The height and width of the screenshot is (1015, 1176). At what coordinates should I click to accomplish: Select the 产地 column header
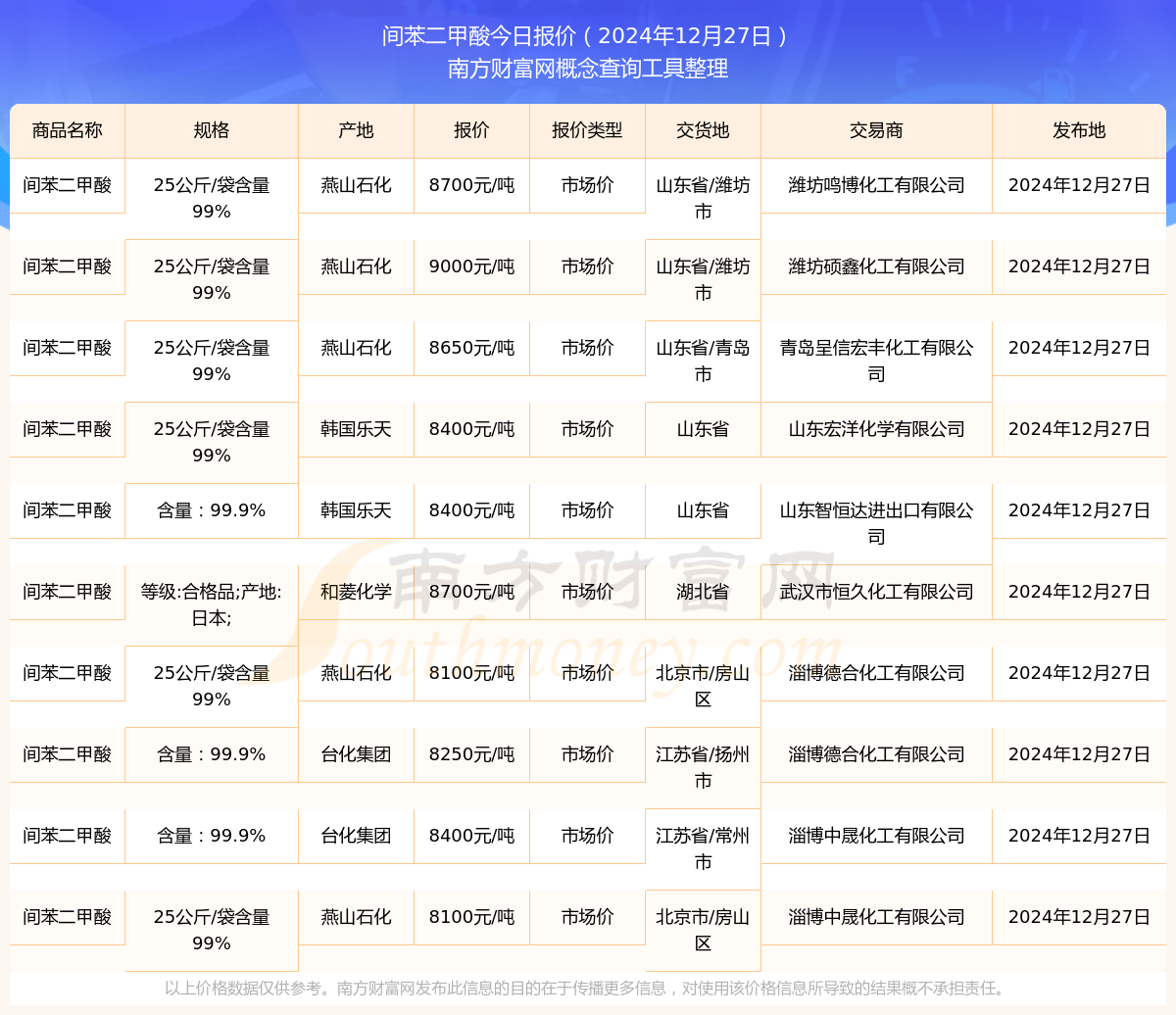coord(356,130)
